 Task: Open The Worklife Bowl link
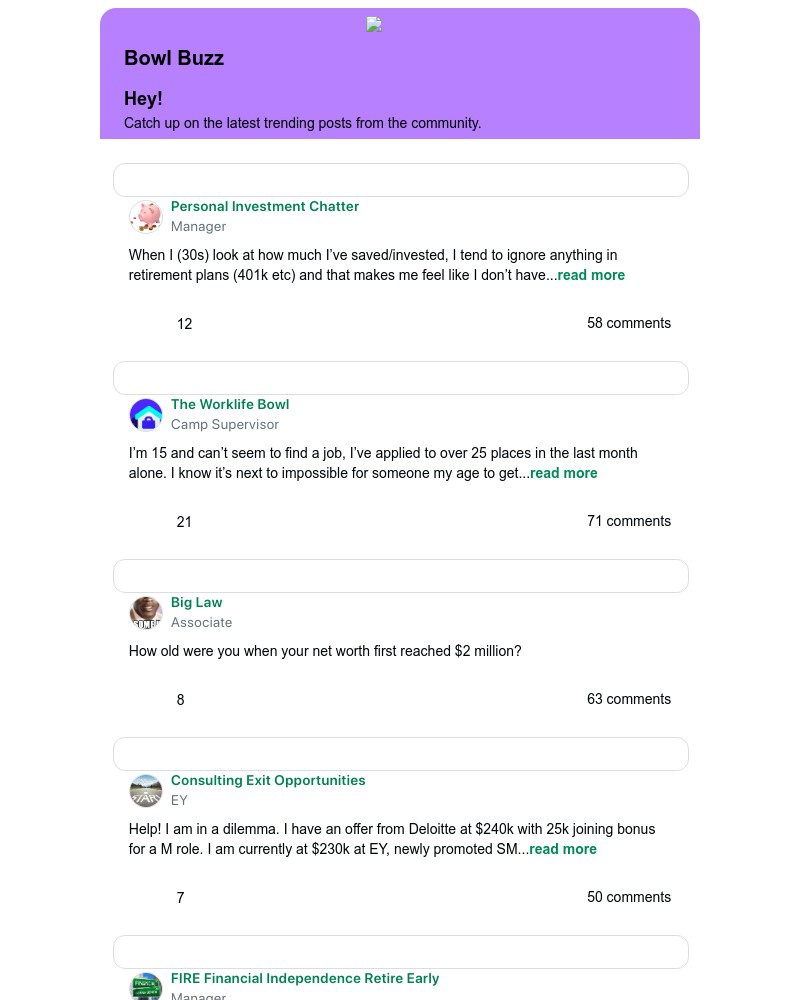coord(230,404)
